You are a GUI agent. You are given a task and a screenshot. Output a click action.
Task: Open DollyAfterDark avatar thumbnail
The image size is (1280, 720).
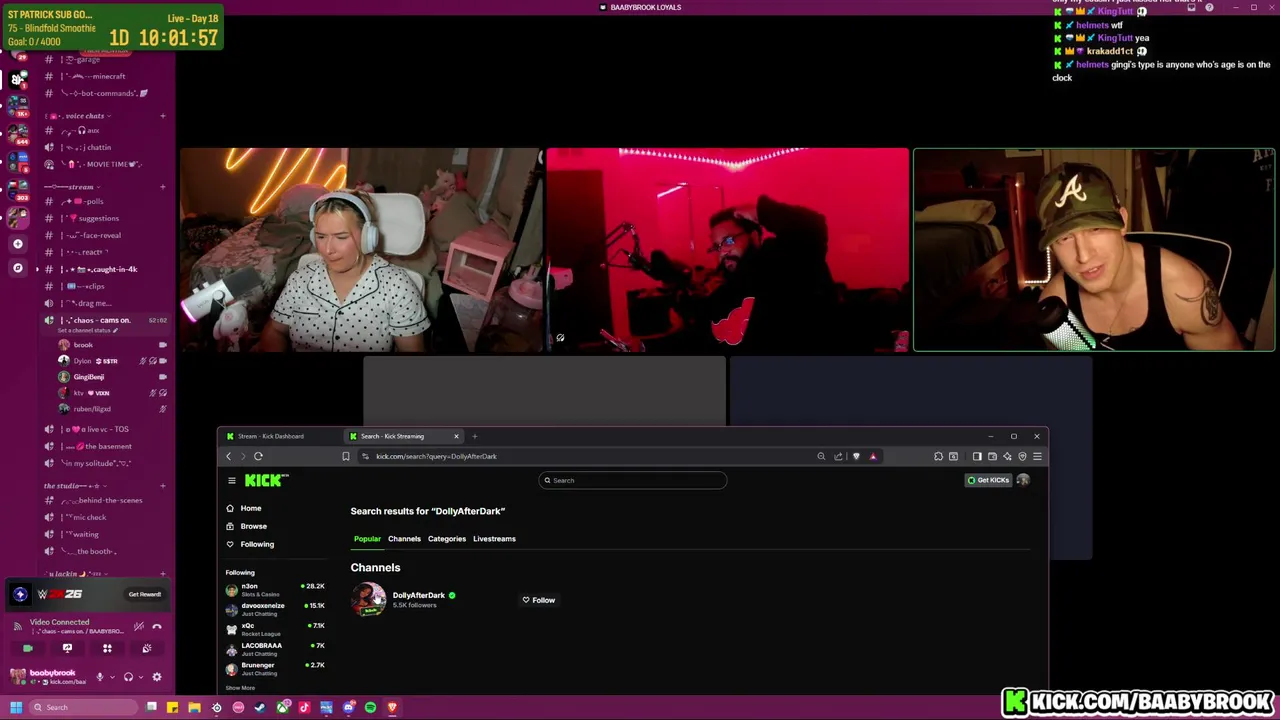coord(368,600)
